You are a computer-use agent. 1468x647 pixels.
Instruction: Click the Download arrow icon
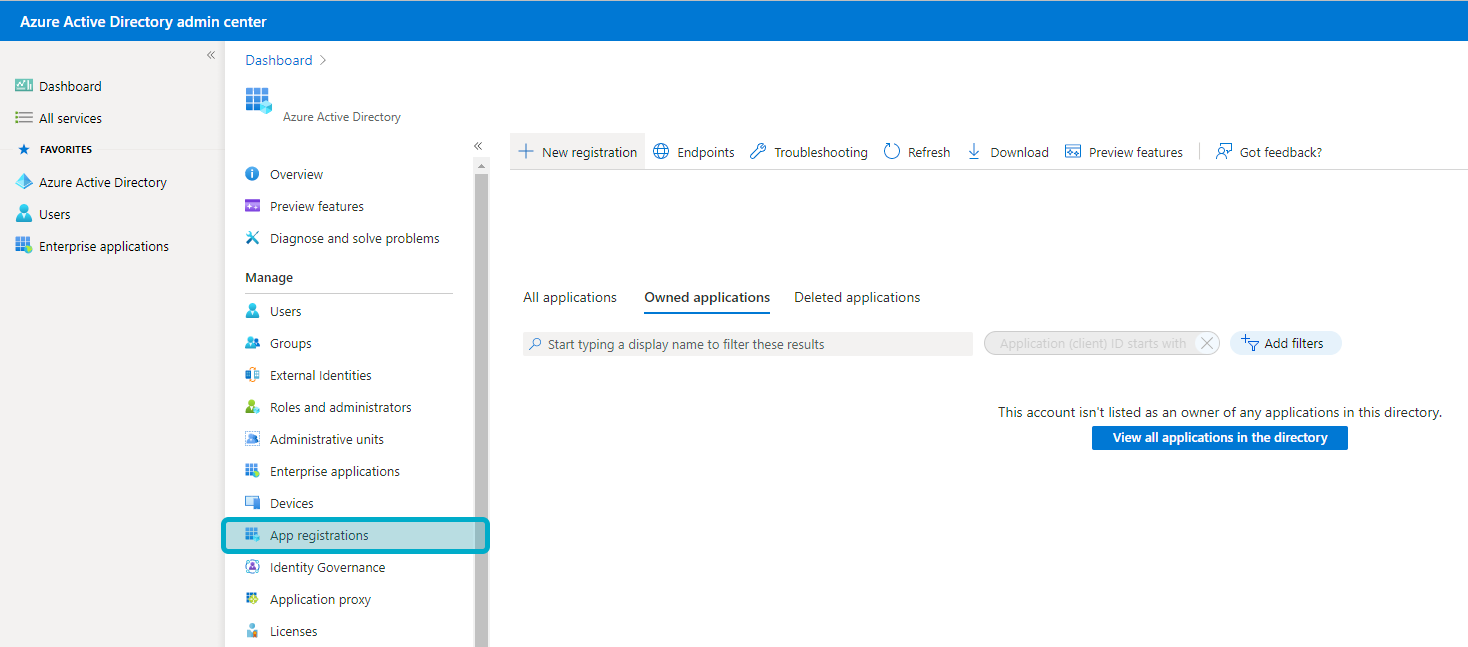click(974, 152)
